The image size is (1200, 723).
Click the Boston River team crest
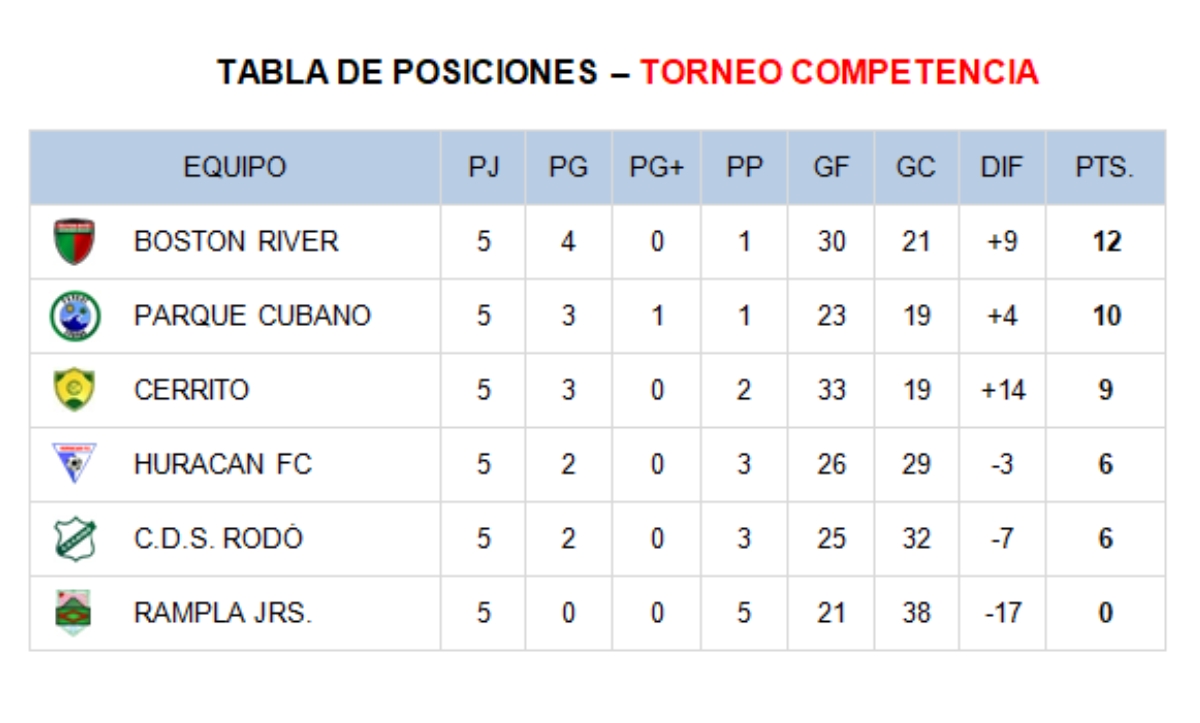coord(74,241)
